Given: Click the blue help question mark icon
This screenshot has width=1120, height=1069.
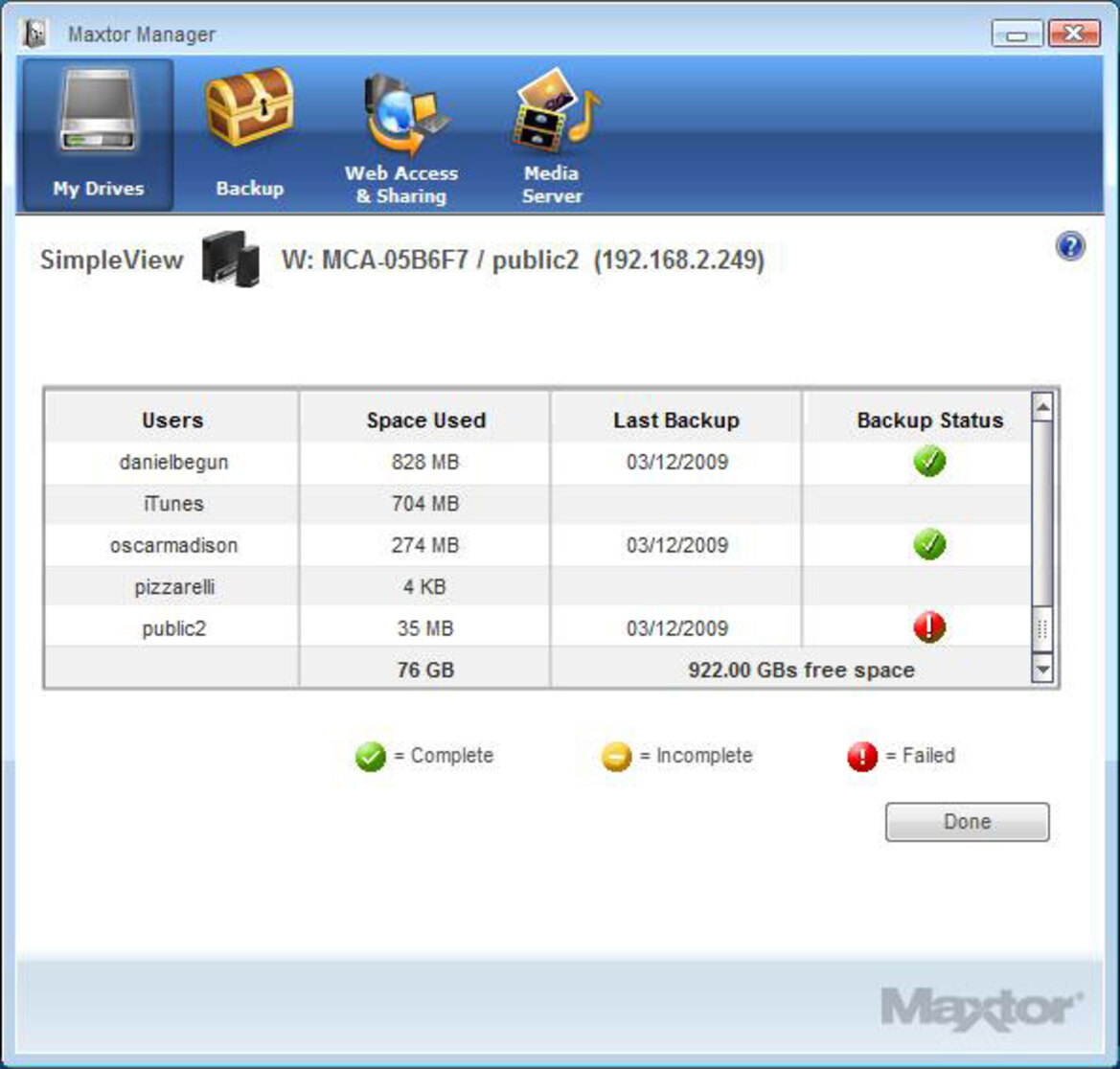Looking at the screenshot, I should click(x=1070, y=246).
